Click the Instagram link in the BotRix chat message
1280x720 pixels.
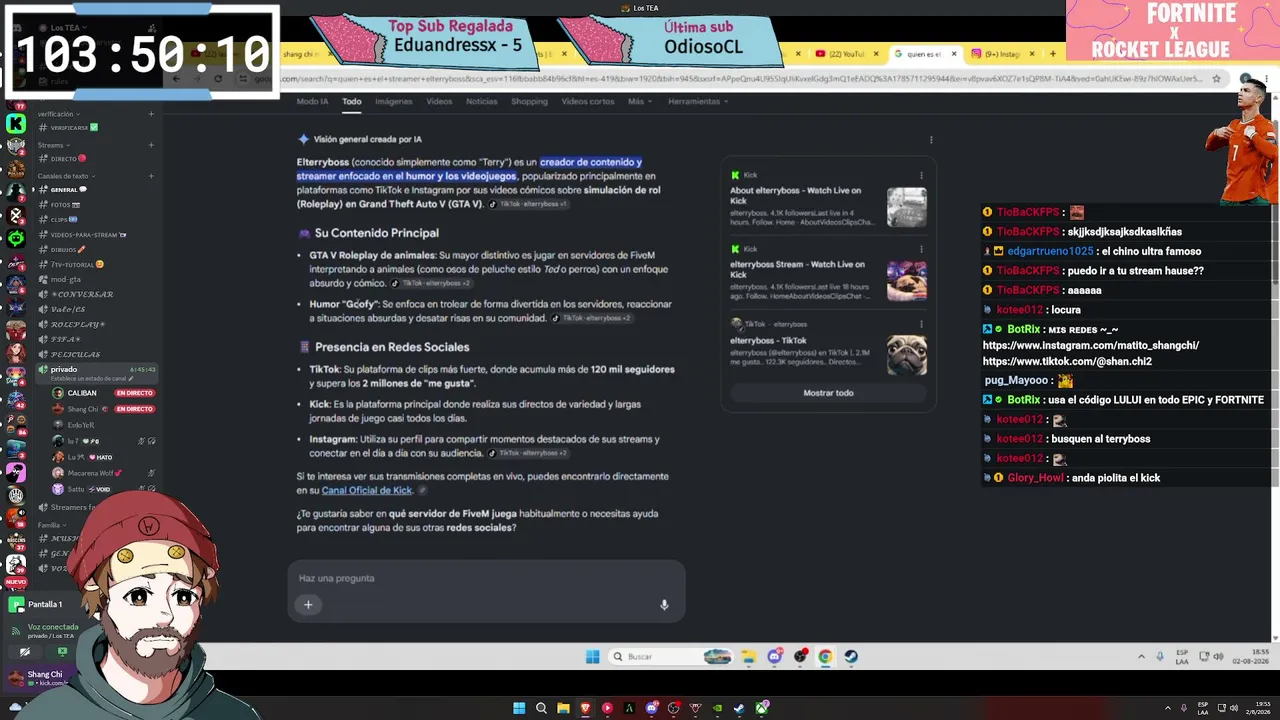click(1091, 346)
